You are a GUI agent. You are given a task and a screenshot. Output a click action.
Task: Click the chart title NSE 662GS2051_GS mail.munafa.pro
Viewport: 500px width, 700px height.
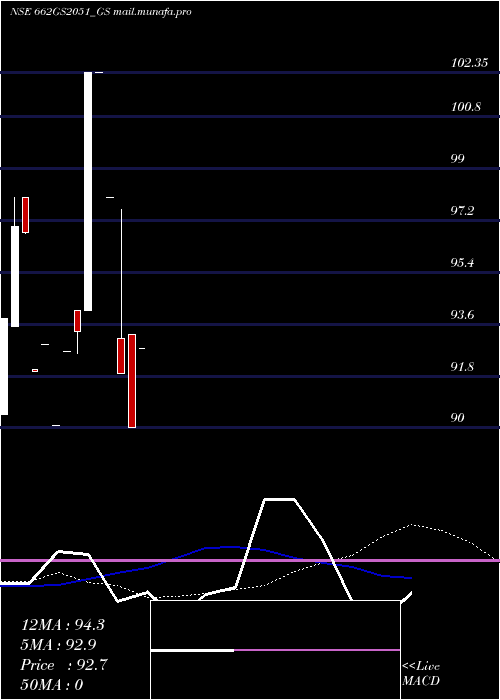101,12
